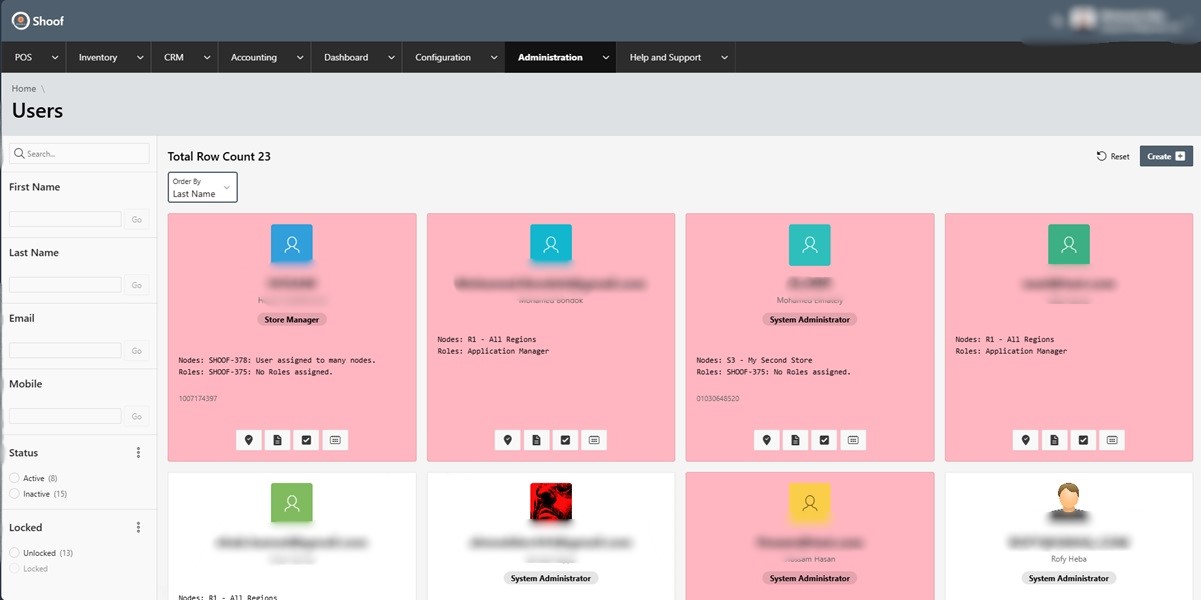Image resolution: width=1201 pixels, height=600 pixels.
Task: Click the phone number 01030648520
Action: (717, 399)
